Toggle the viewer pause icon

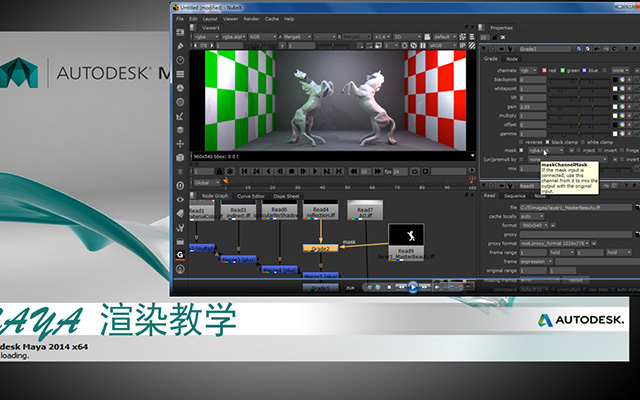[423, 45]
